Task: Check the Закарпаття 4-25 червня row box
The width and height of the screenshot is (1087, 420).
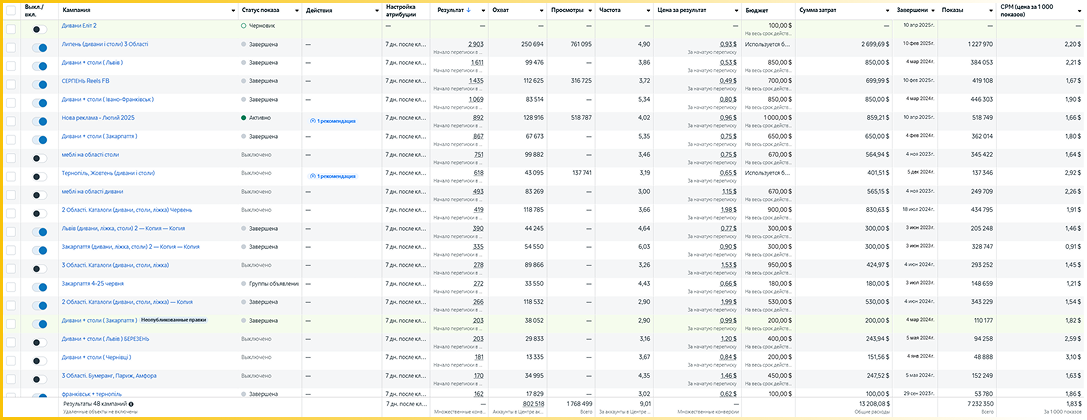Action: click(x=10, y=287)
